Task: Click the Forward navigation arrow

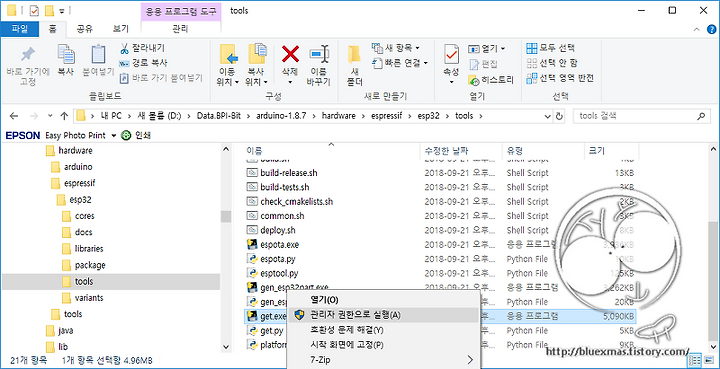Action: click(34, 116)
